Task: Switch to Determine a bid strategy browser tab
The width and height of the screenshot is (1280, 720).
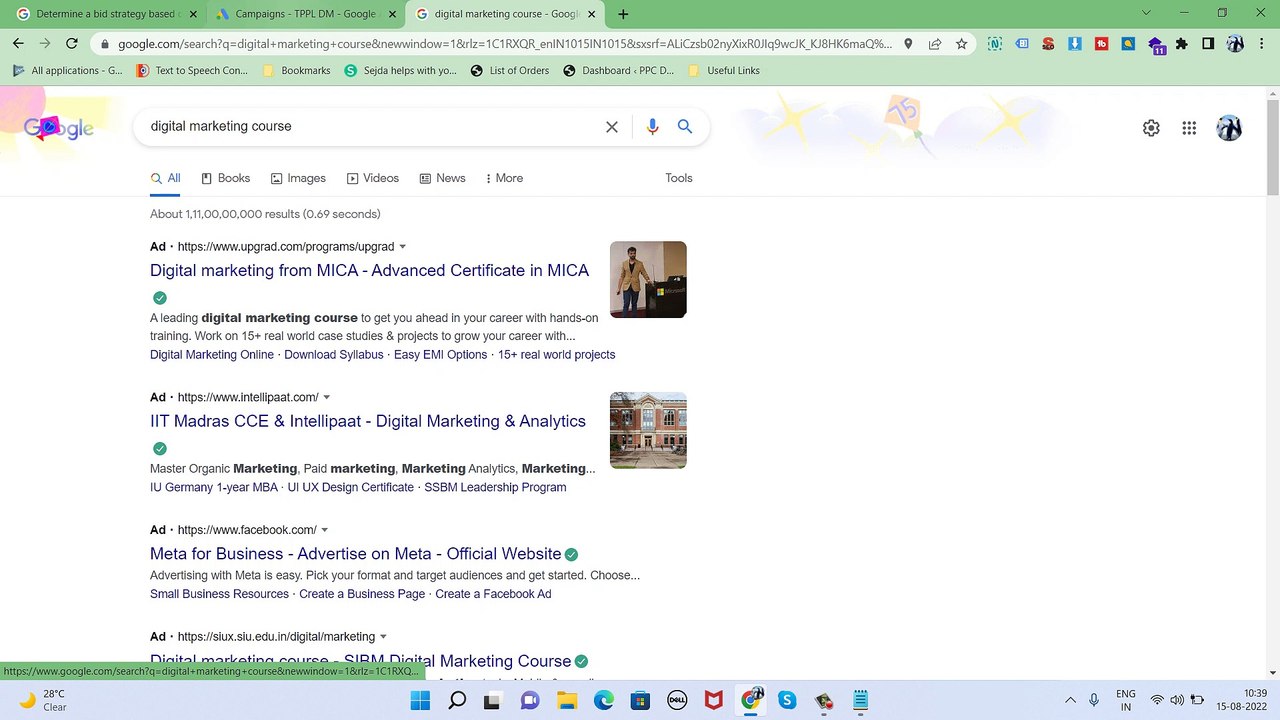Action: pos(105,14)
